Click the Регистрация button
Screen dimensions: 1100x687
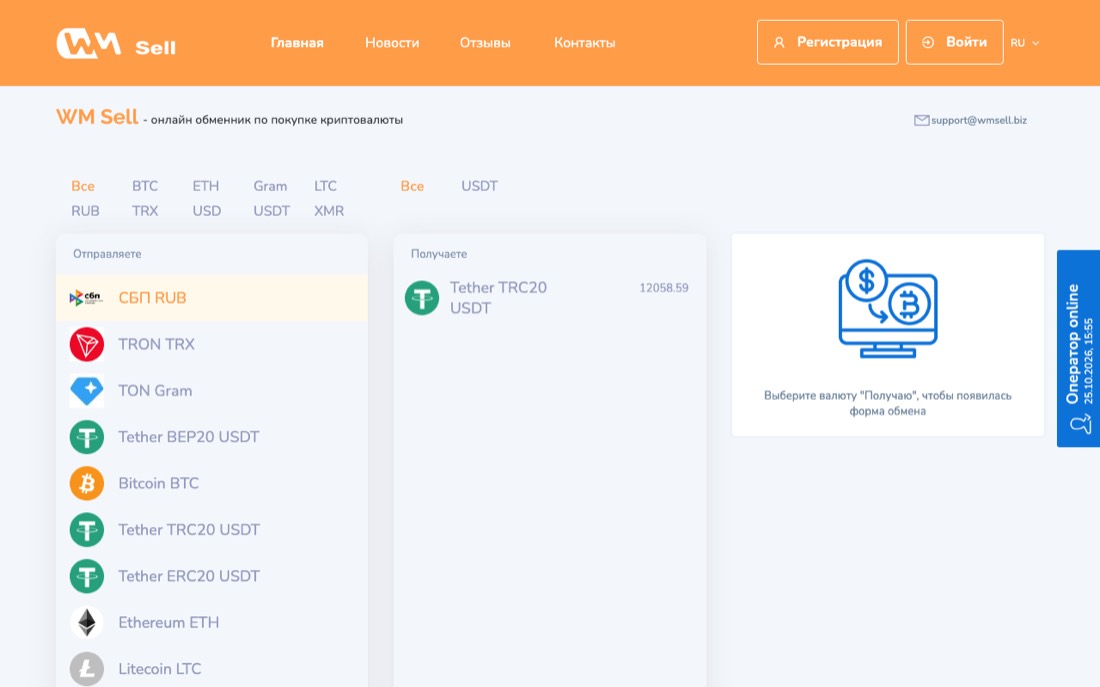coord(828,42)
